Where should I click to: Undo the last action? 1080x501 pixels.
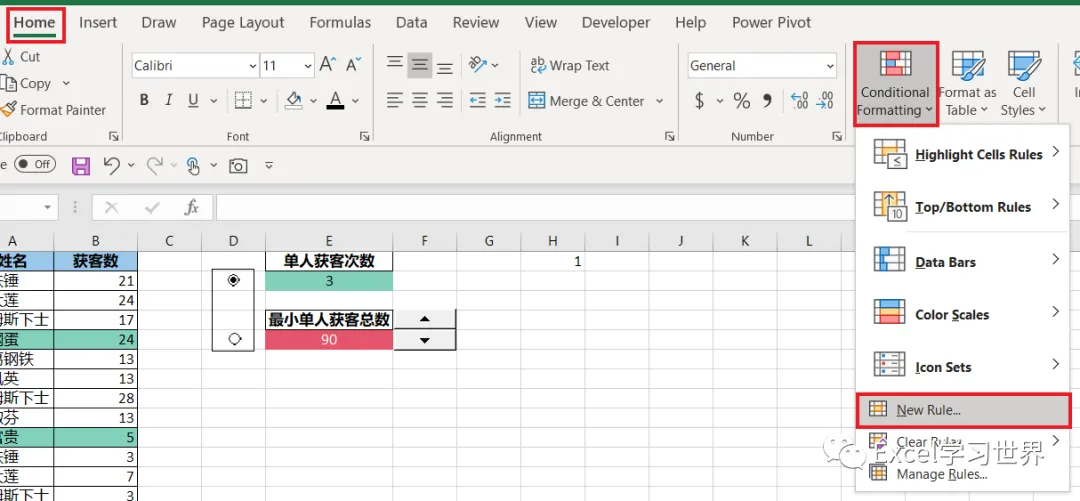(x=112, y=165)
